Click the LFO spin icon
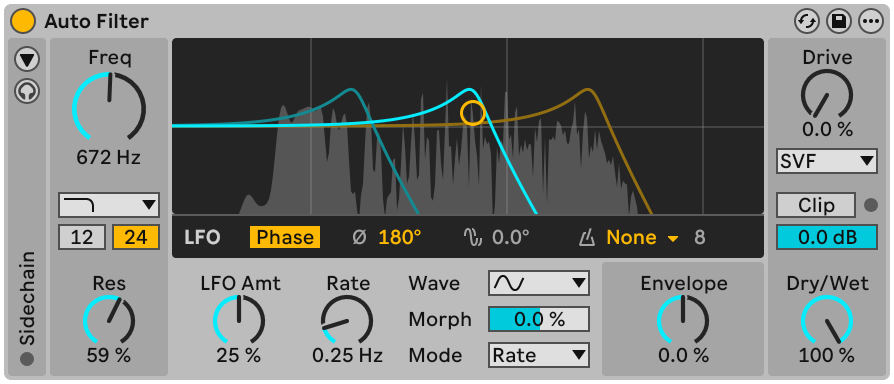The height and width of the screenshot is (384, 894). (473, 238)
